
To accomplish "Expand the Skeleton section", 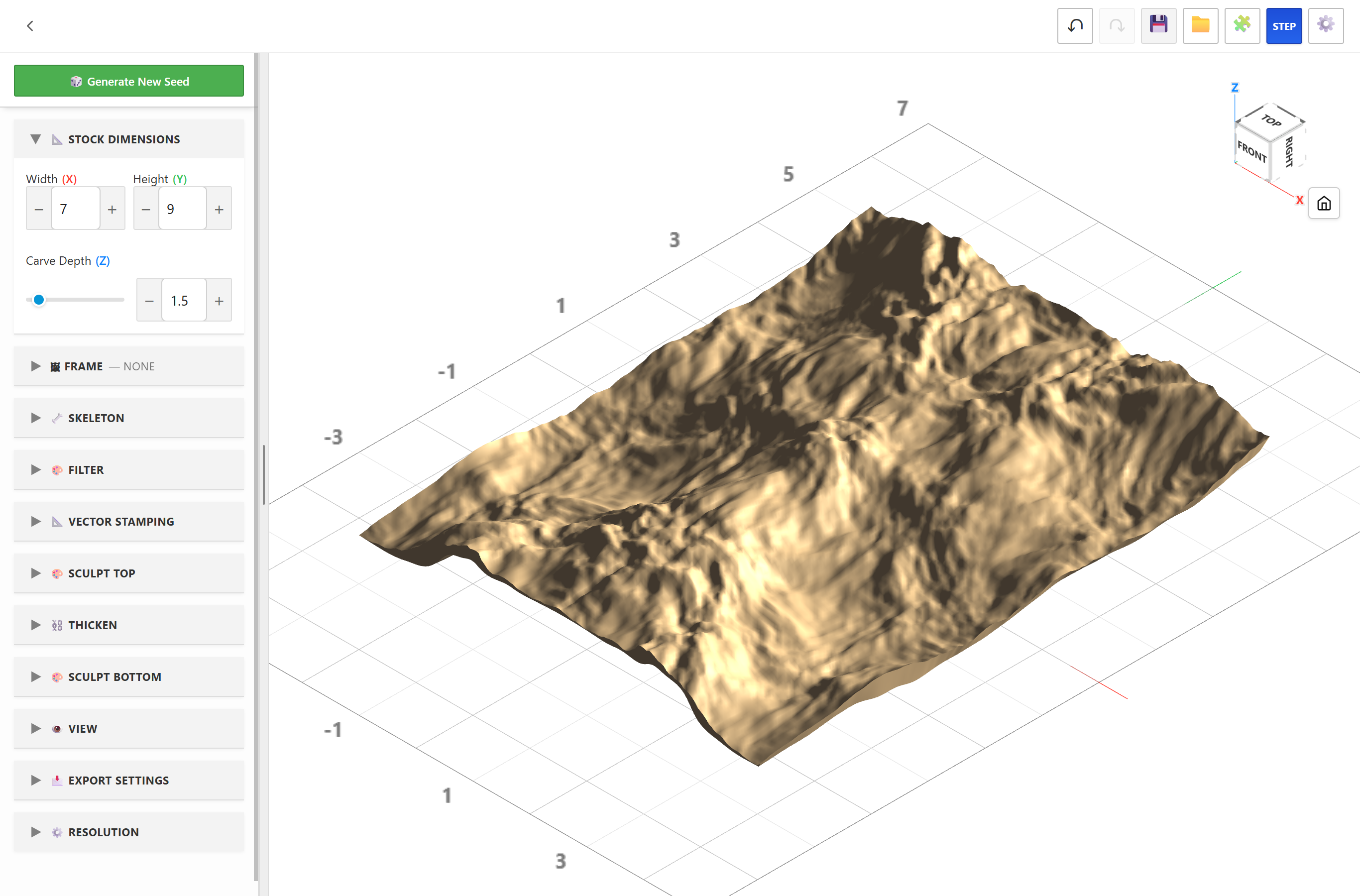I will point(129,418).
